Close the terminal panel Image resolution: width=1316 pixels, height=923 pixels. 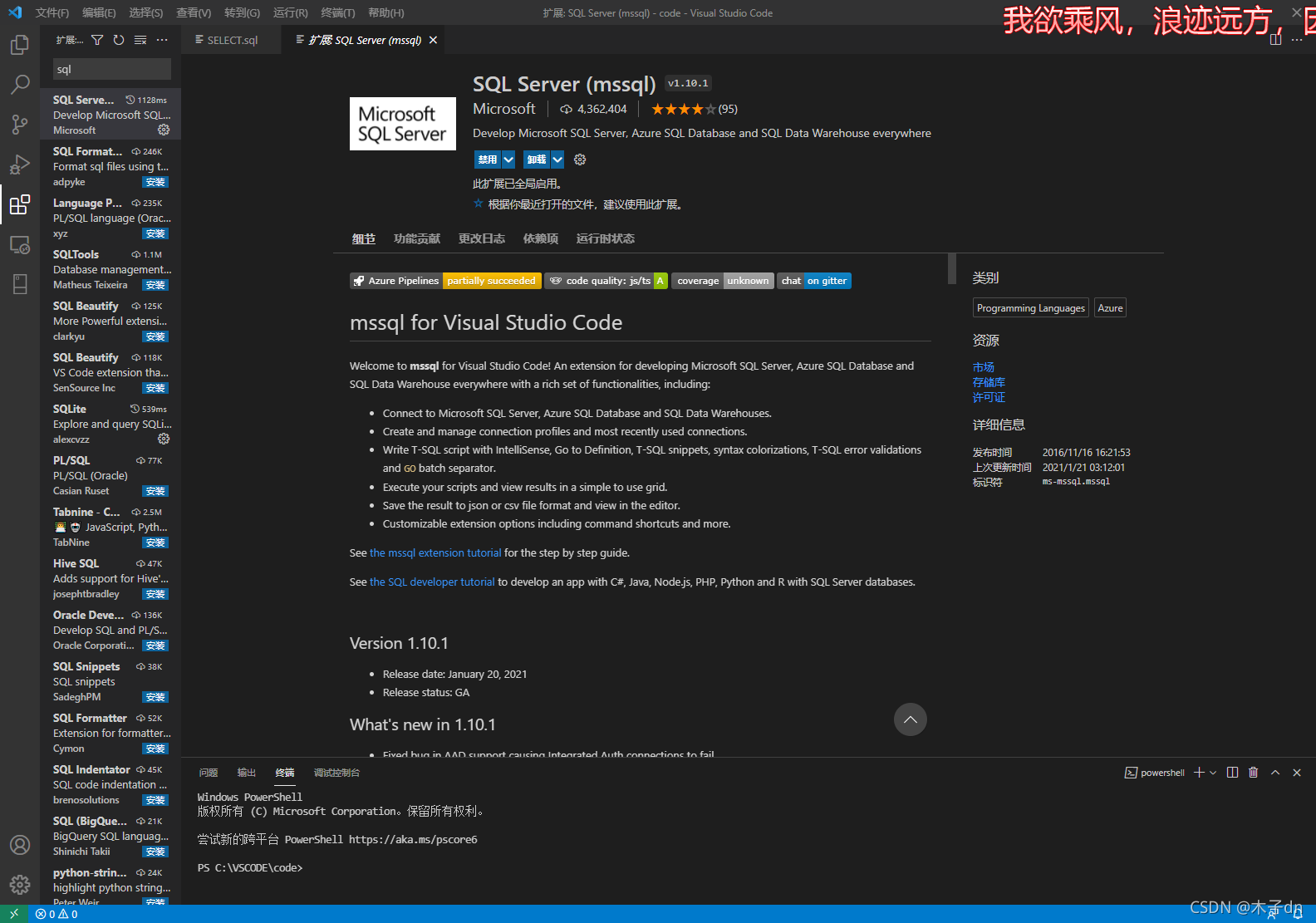(1297, 773)
